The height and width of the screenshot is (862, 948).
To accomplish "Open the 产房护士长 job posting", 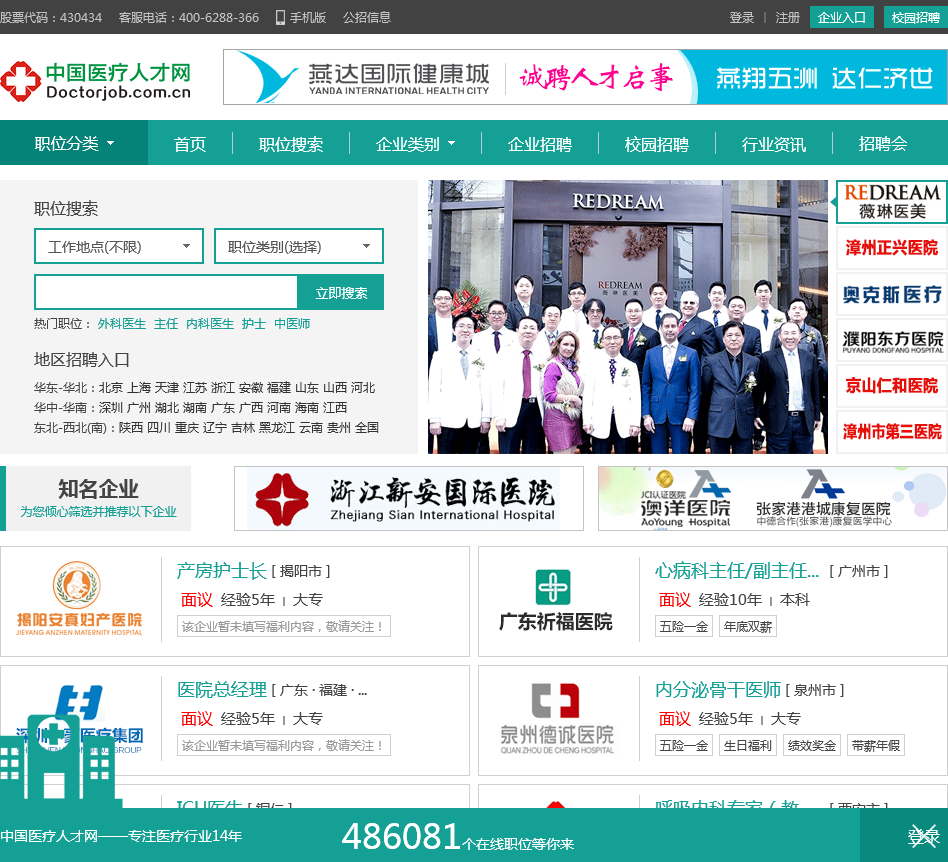I will pyautogui.click(x=221, y=571).
